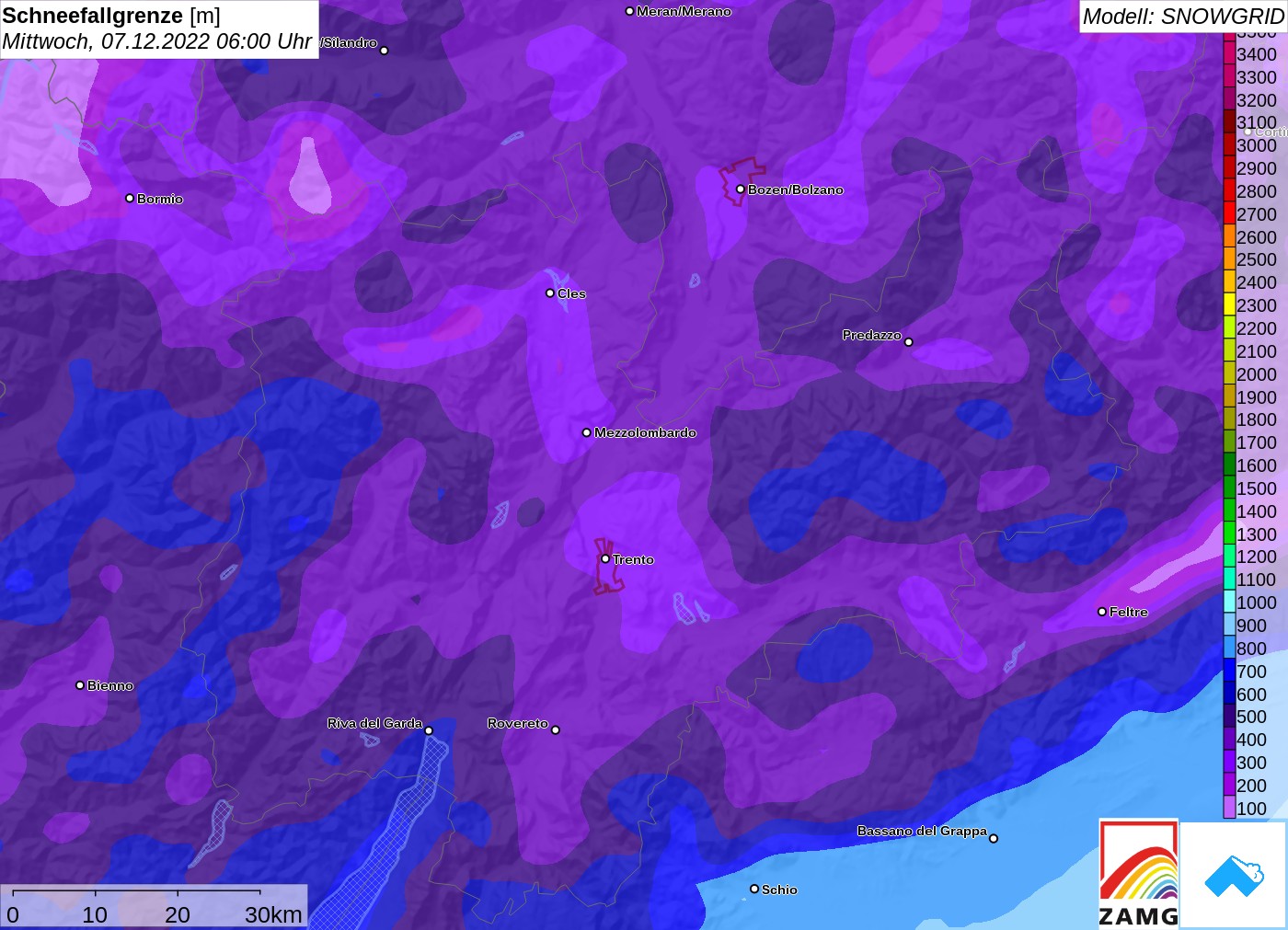Select the 700 m blue legend swatch

1229,671
